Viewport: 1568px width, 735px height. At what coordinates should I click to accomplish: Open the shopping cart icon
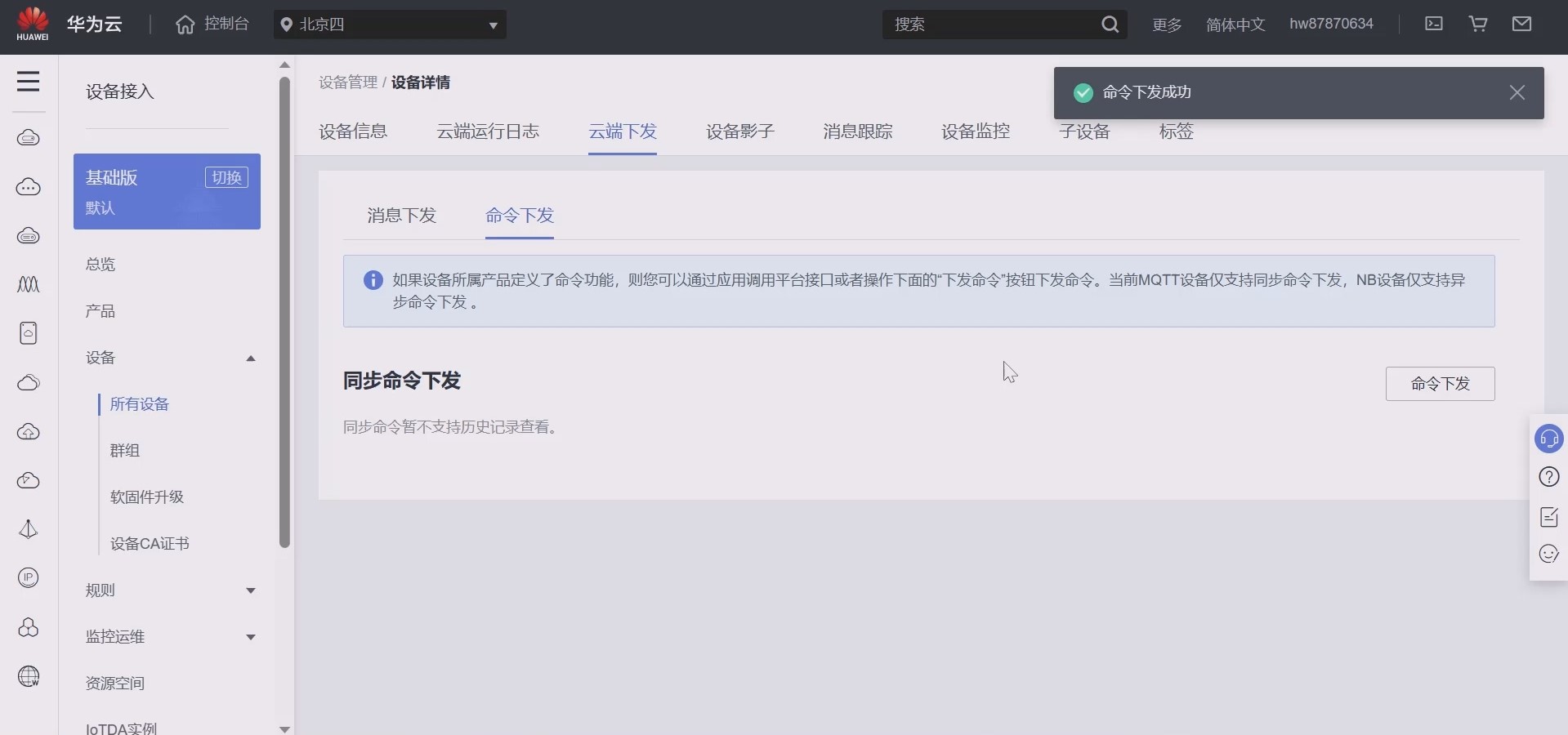pos(1477,24)
